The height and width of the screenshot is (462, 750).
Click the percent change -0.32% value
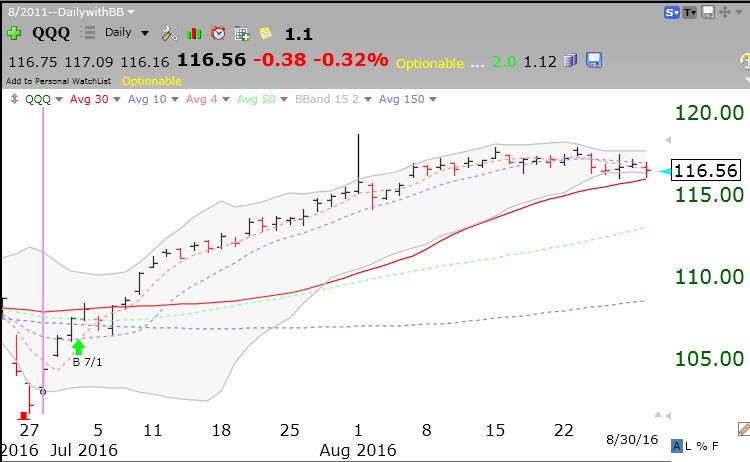click(x=351, y=60)
